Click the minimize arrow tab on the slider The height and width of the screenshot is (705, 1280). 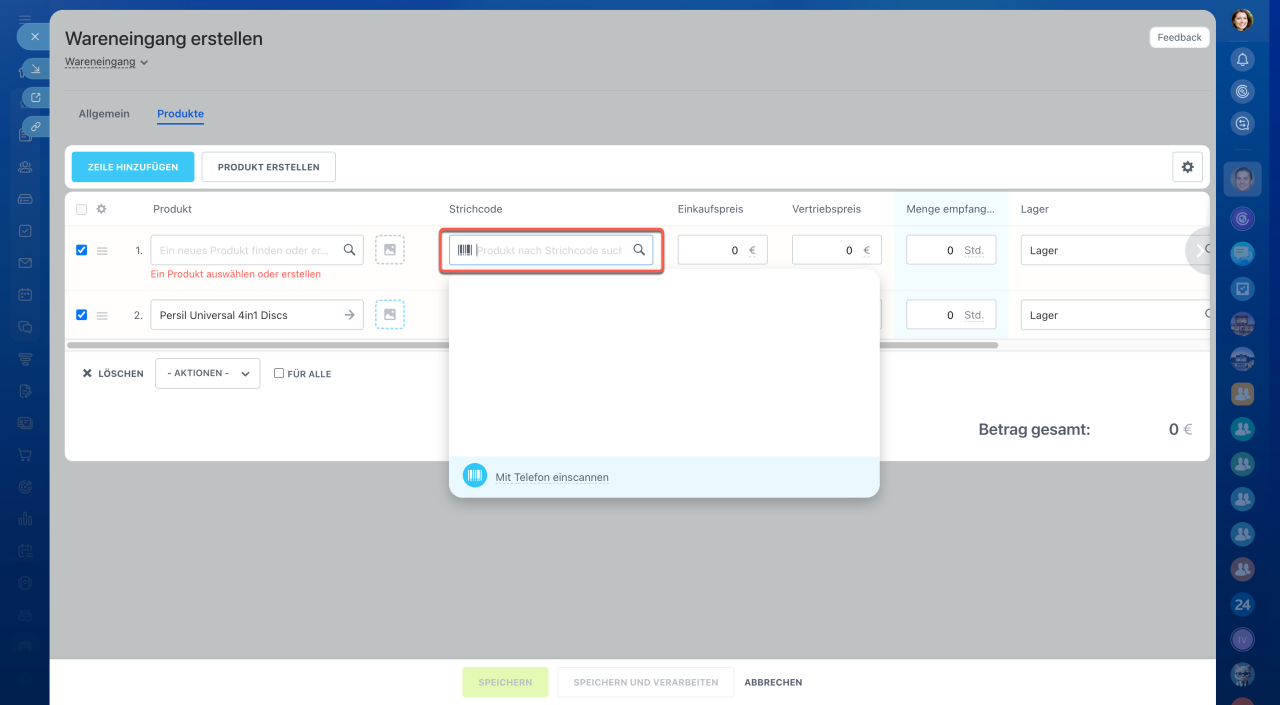[36, 69]
